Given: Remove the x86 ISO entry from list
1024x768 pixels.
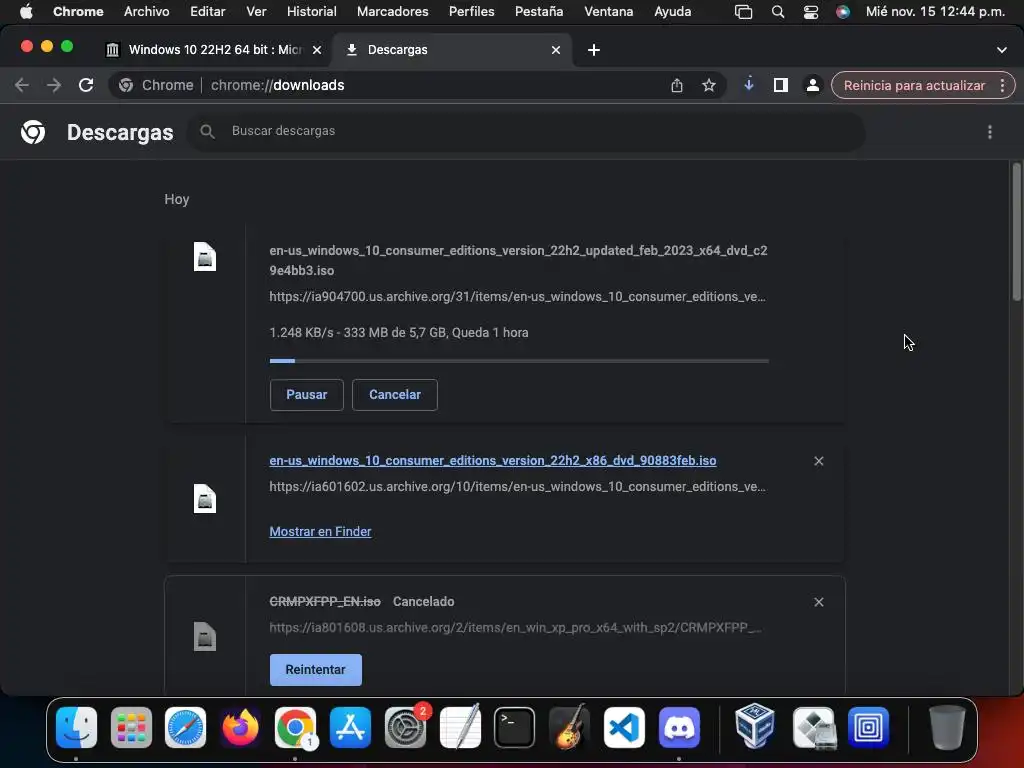Looking at the screenshot, I should point(819,461).
